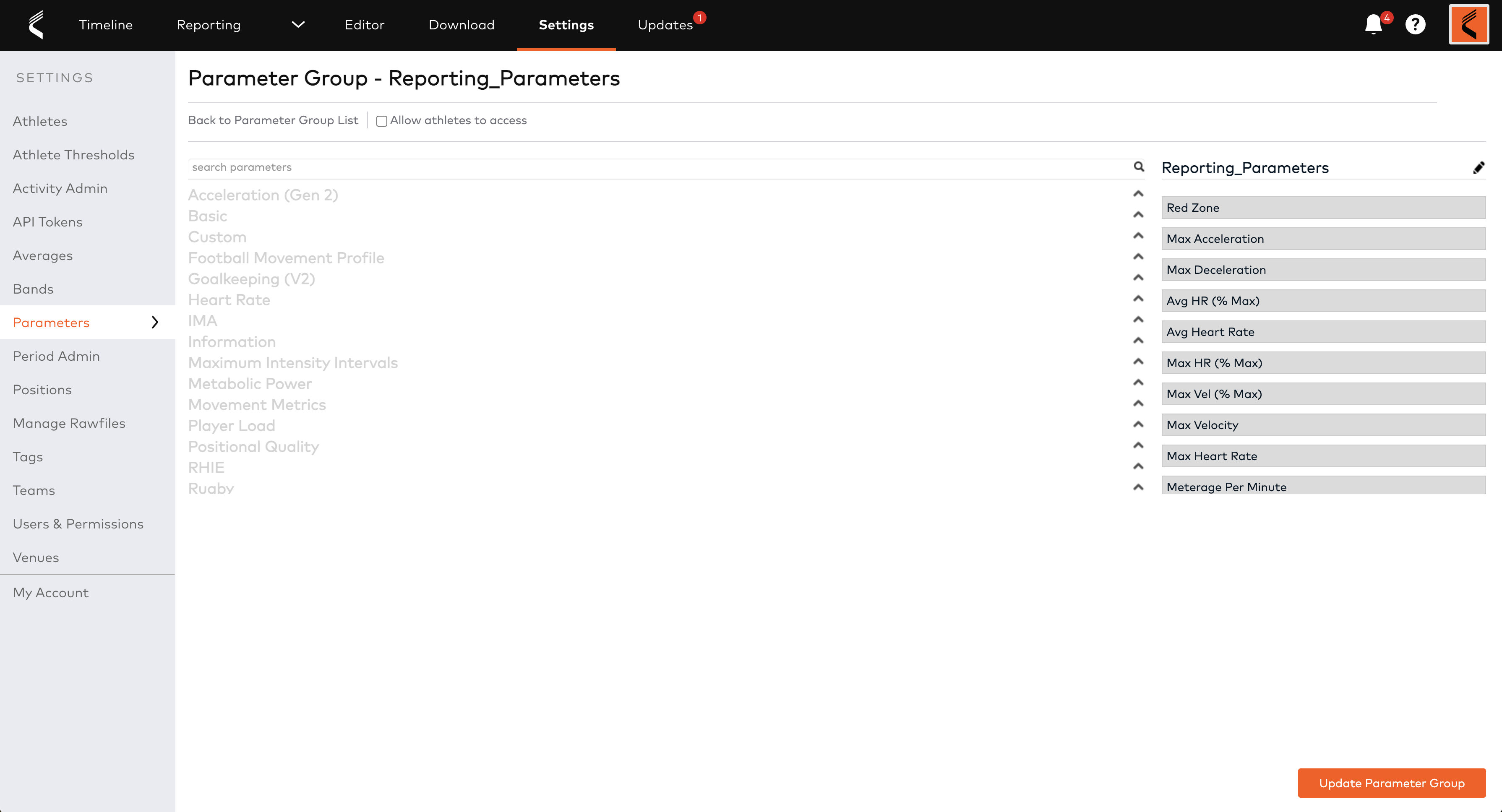Switch to the Editor tab
The height and width of the screenshot is (812, 1502).
365,24
